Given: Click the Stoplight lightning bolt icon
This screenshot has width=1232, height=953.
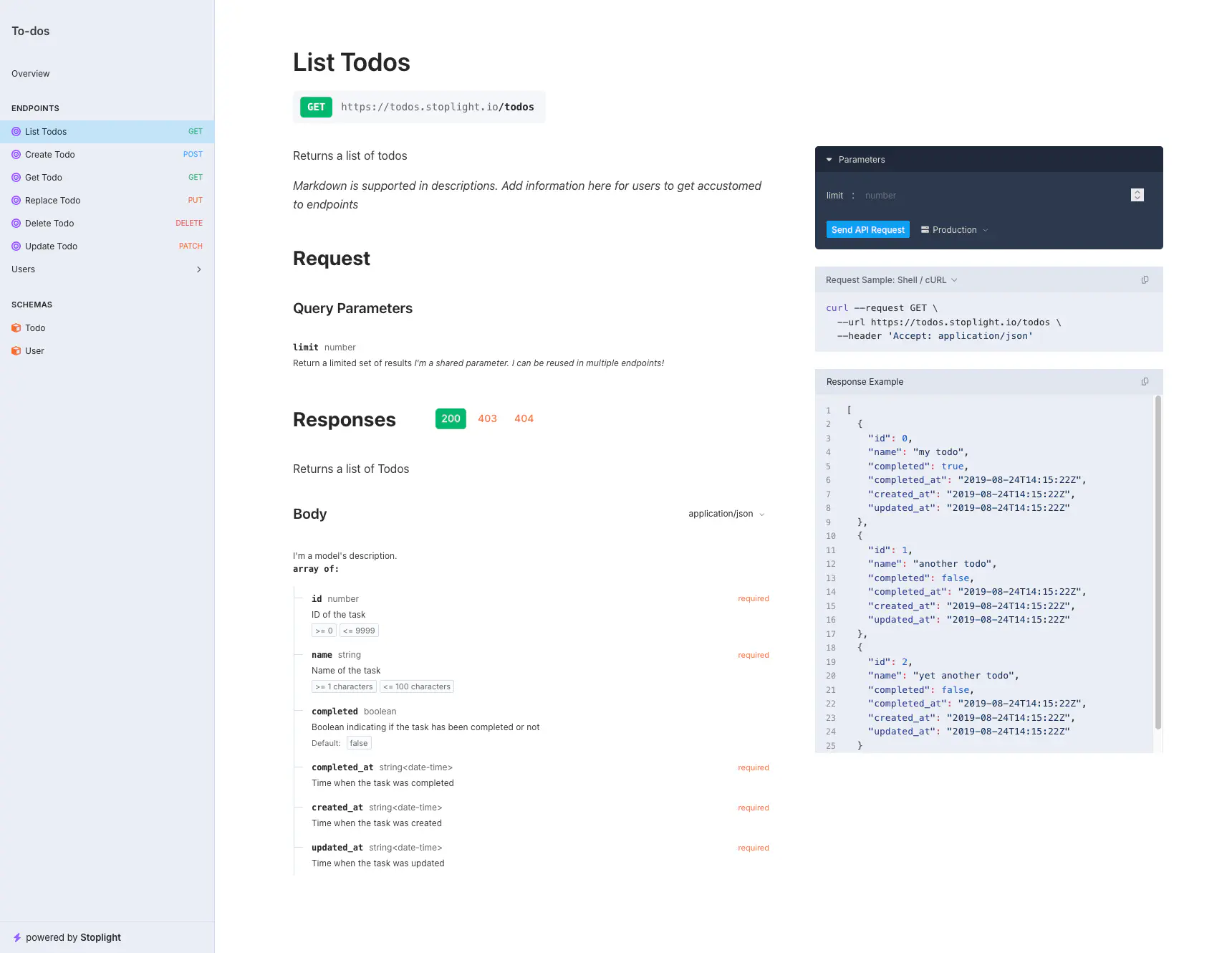Looking at the screenshot, I should 17,937.
